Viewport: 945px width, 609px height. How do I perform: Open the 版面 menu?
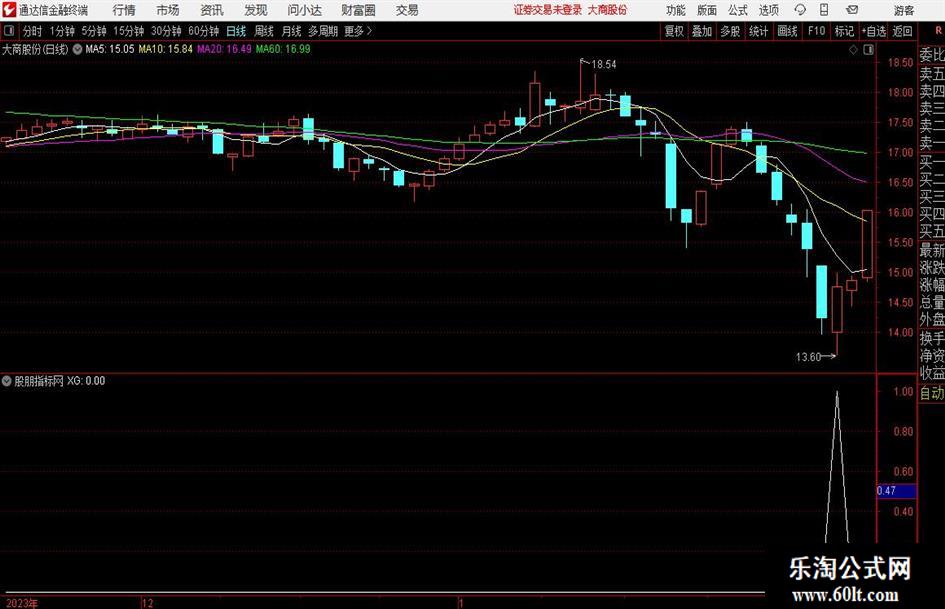click(707, 10)
